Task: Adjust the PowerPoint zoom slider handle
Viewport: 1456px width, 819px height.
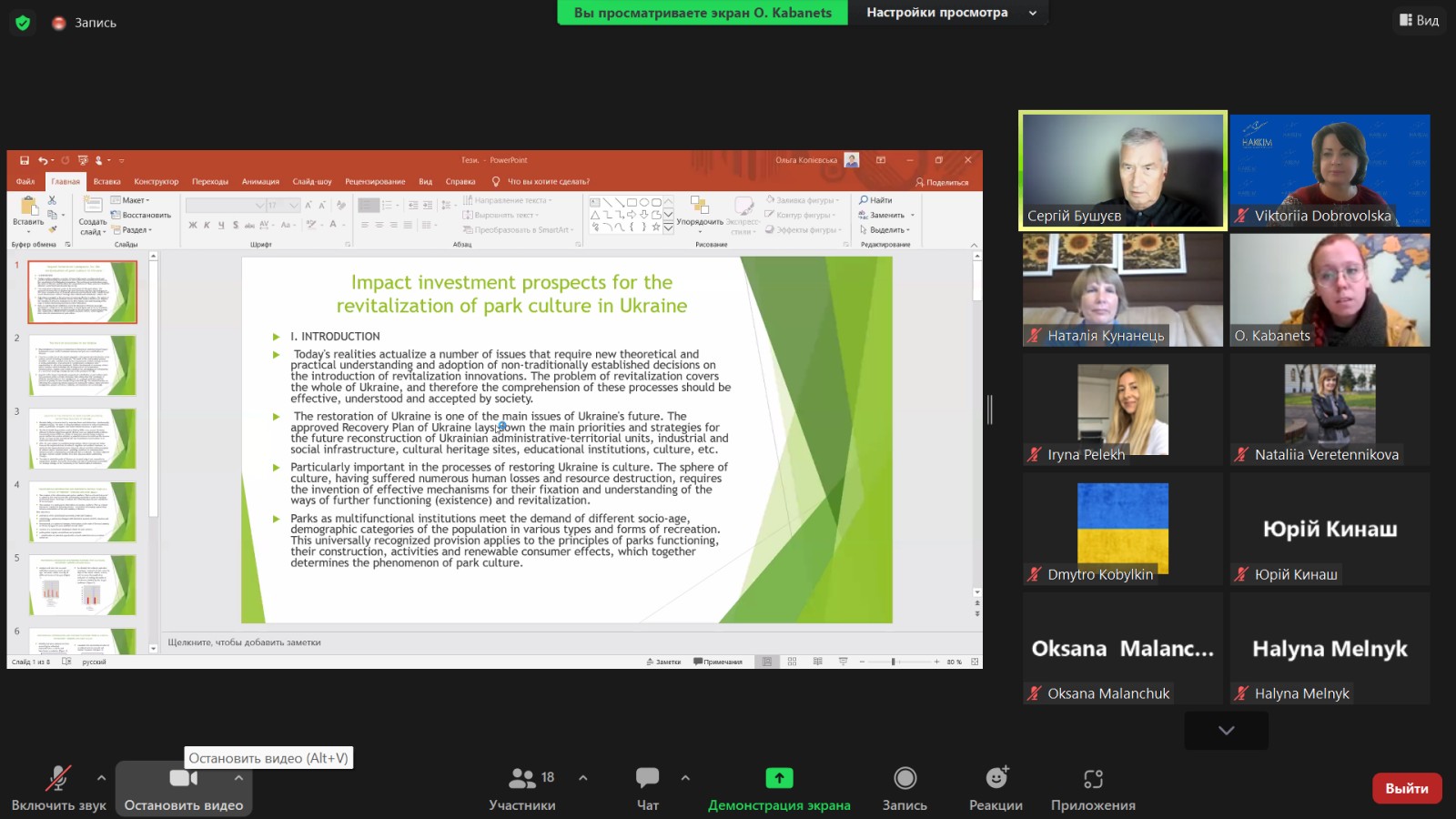Action: 893,662
